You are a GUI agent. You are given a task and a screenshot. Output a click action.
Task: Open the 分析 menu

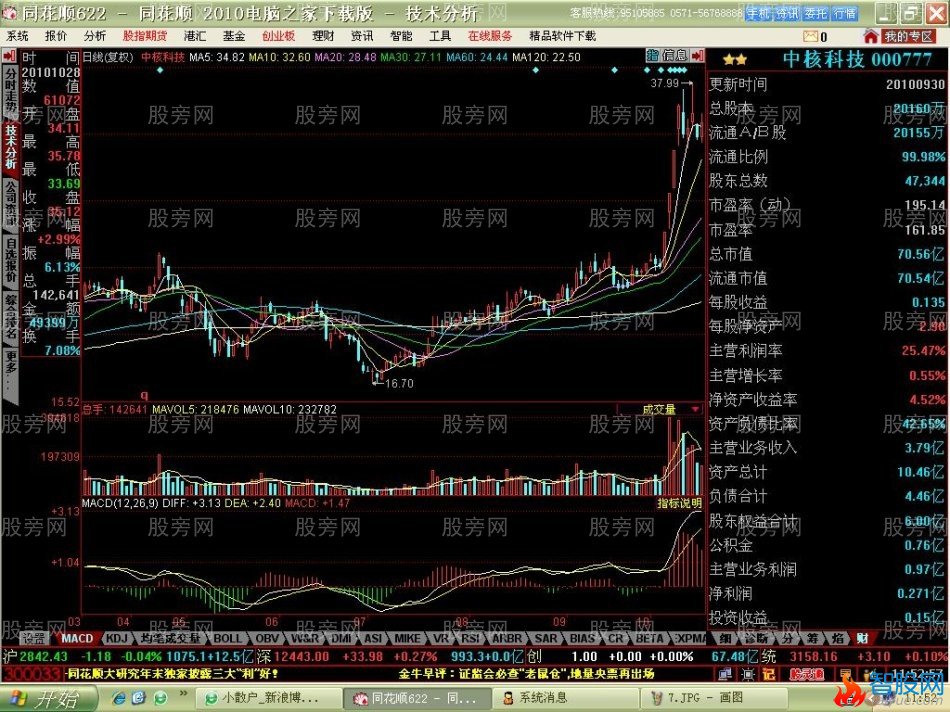(x=95, y=36)
